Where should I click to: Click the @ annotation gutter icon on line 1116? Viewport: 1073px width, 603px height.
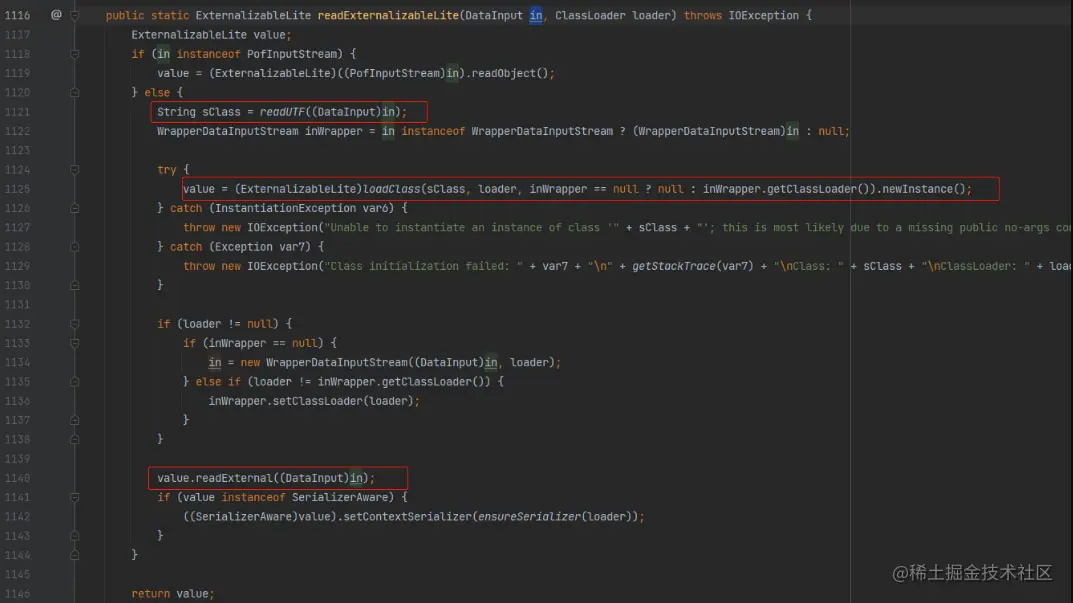(56, 15)
